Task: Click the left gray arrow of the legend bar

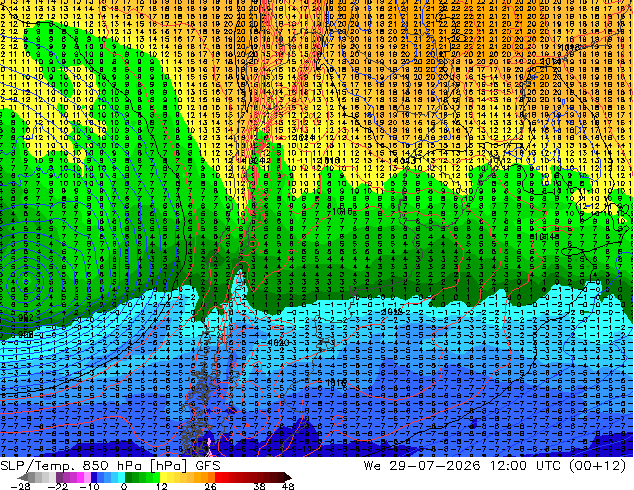Action: point(22,477)
